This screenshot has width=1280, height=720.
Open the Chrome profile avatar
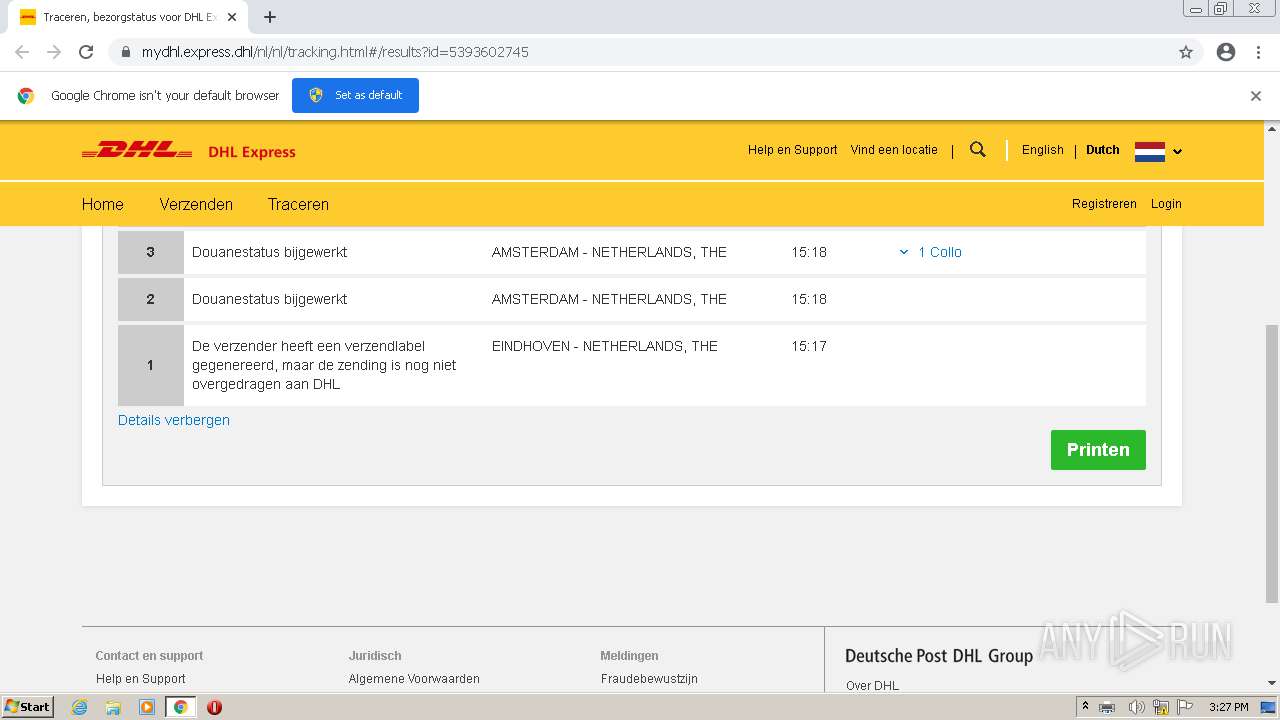tap(1226, 52)
